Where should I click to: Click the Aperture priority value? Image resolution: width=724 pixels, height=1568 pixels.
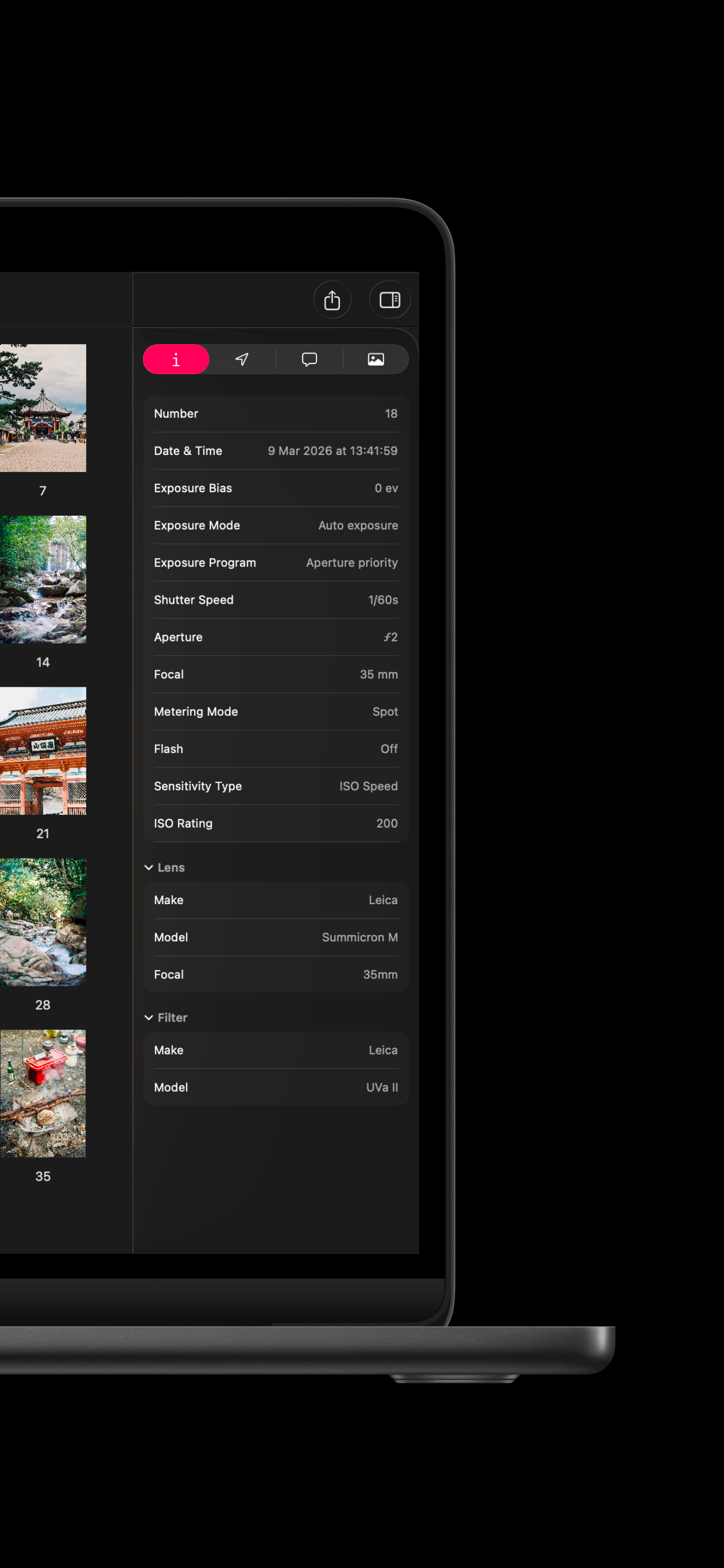tap(352, 562)
